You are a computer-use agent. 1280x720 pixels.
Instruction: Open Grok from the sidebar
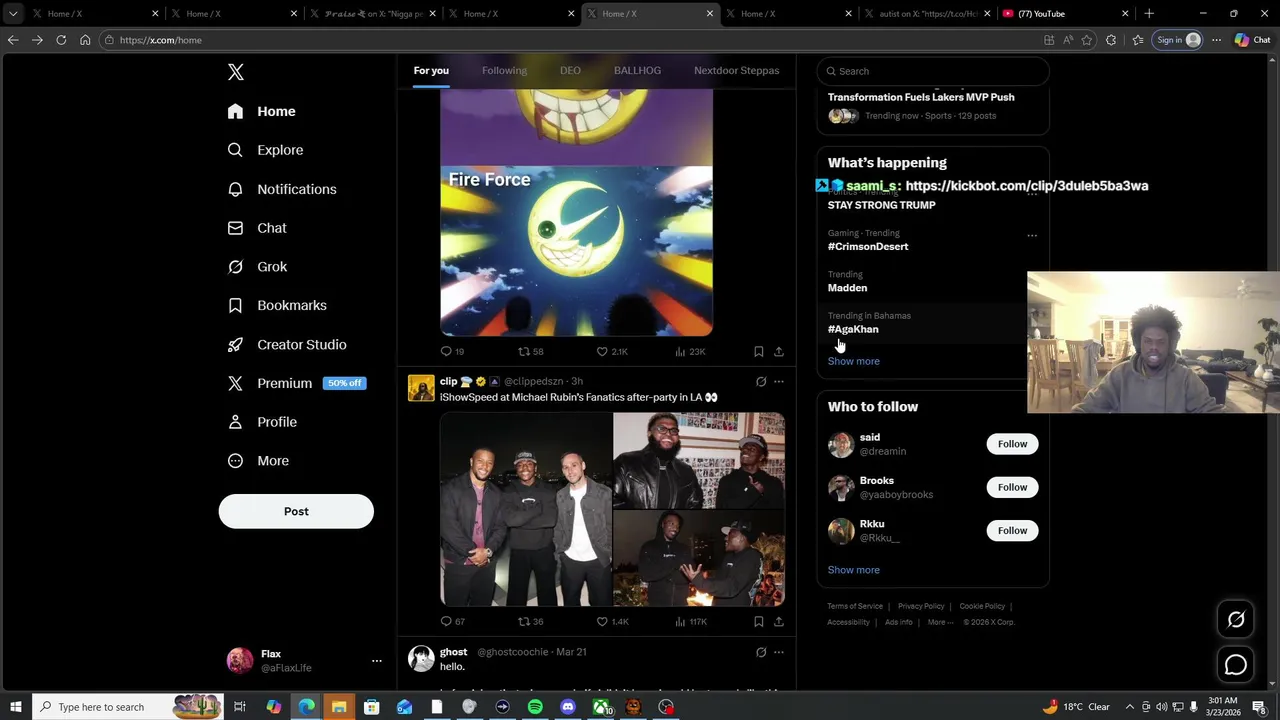(x=258, y=267)
